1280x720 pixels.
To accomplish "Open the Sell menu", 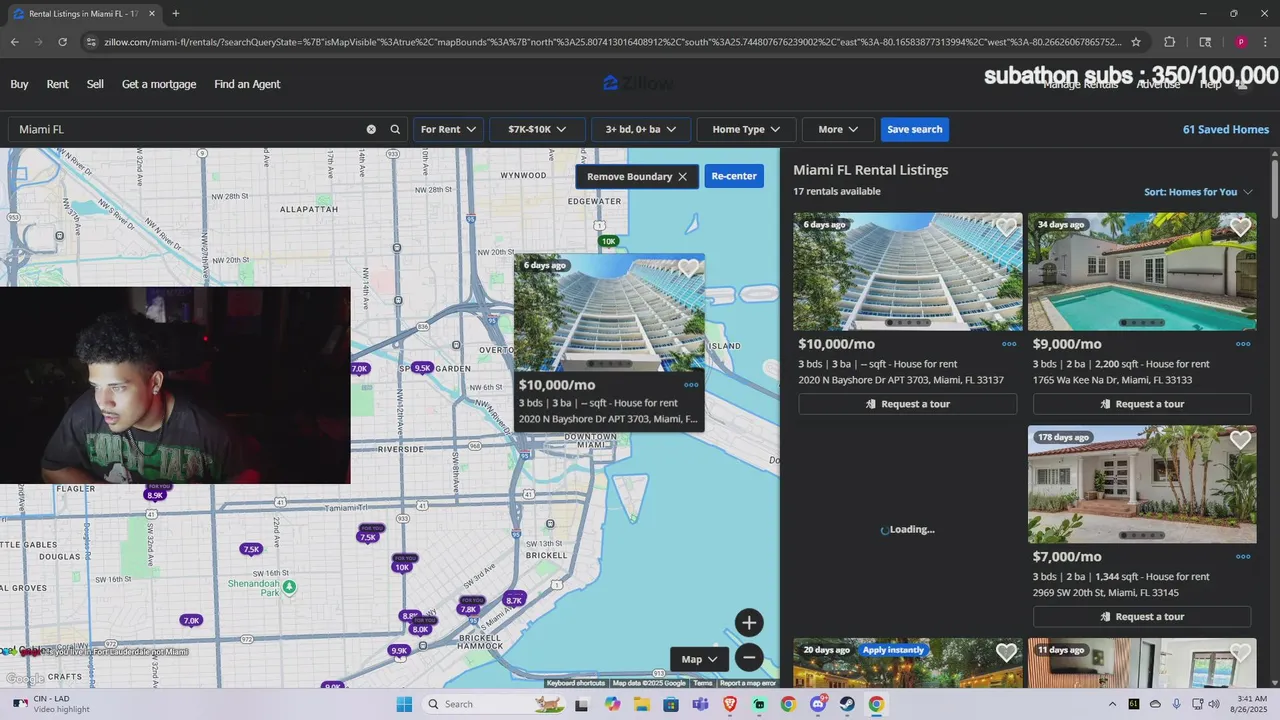I will click(x=95, y=84).
